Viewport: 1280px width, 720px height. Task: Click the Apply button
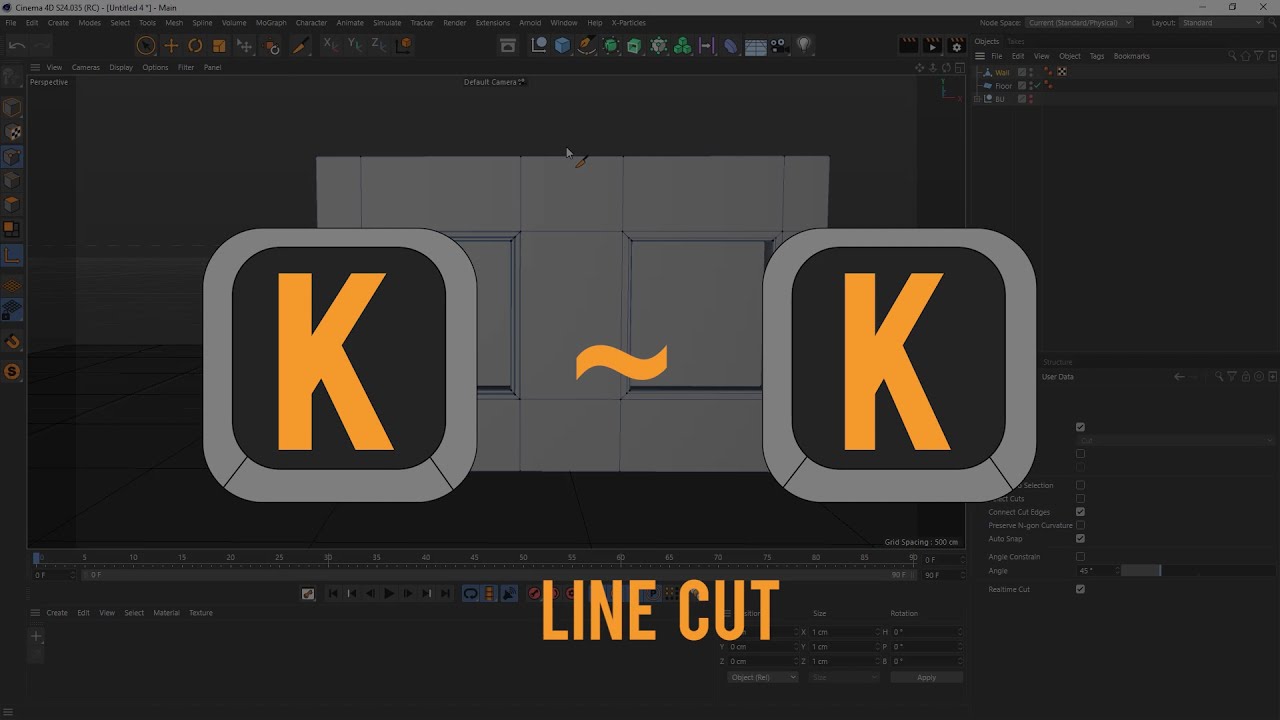click(926, 677)
